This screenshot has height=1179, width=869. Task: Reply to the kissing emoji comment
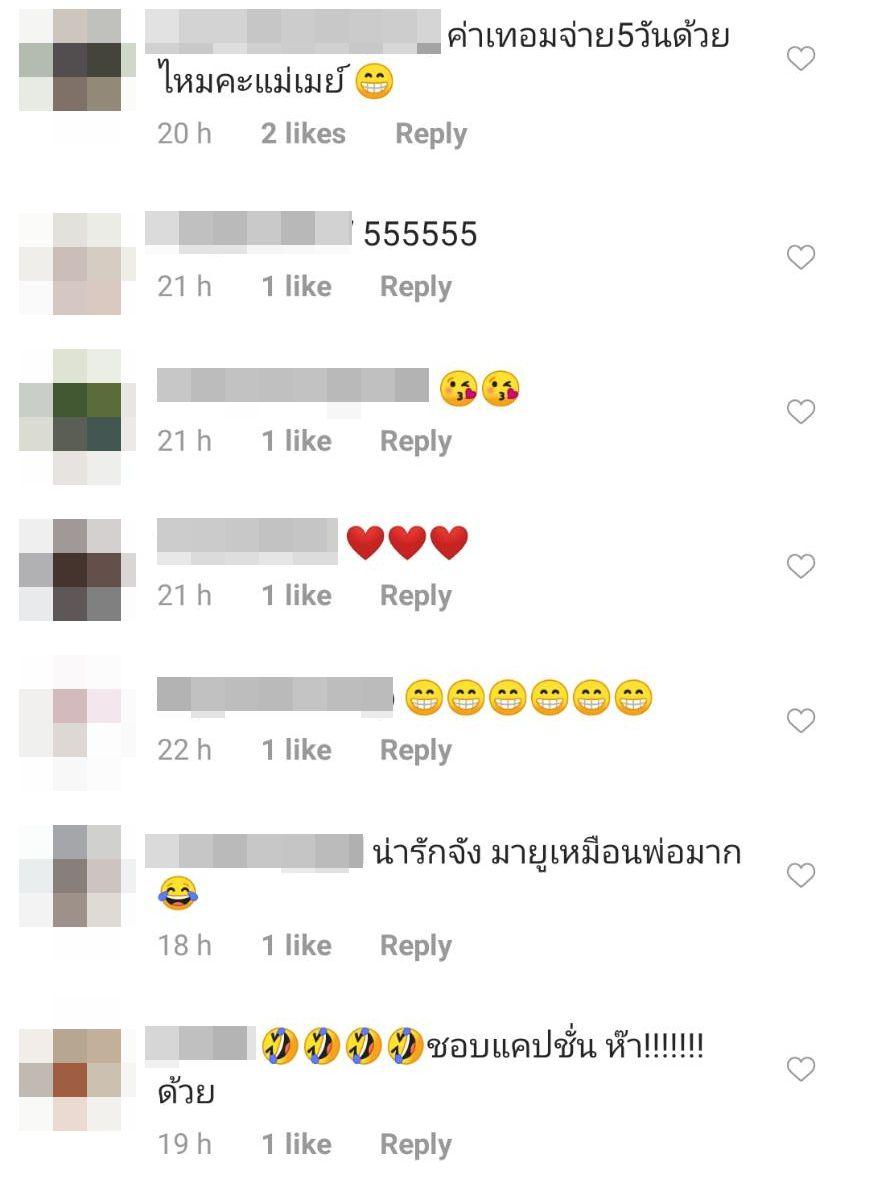pos(416,442)
